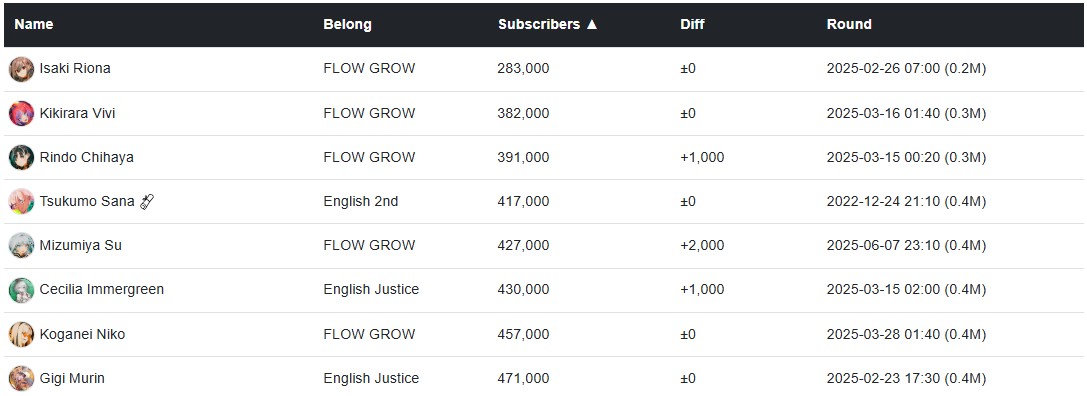Select Koganei Niko's 457,000 subscriber cell

click(523, 334)
